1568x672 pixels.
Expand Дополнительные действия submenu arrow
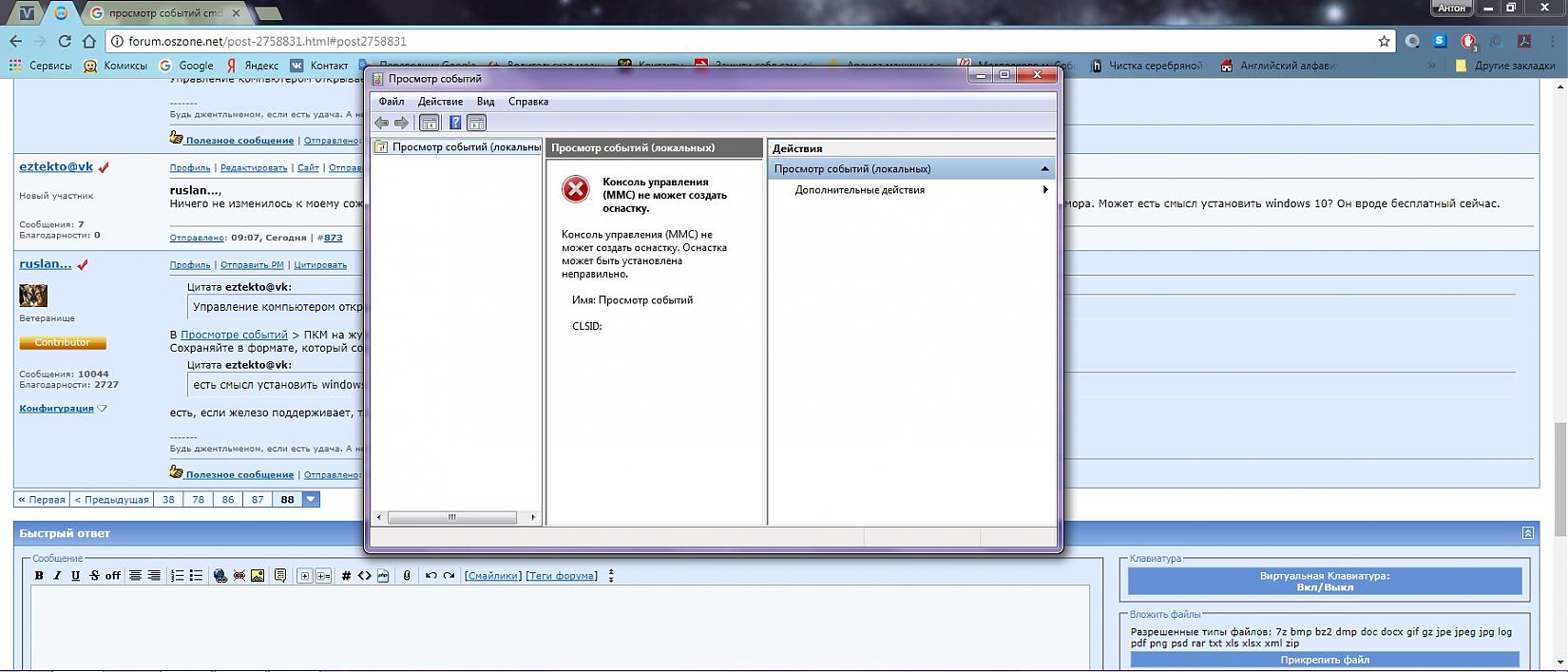point(1045,190)
